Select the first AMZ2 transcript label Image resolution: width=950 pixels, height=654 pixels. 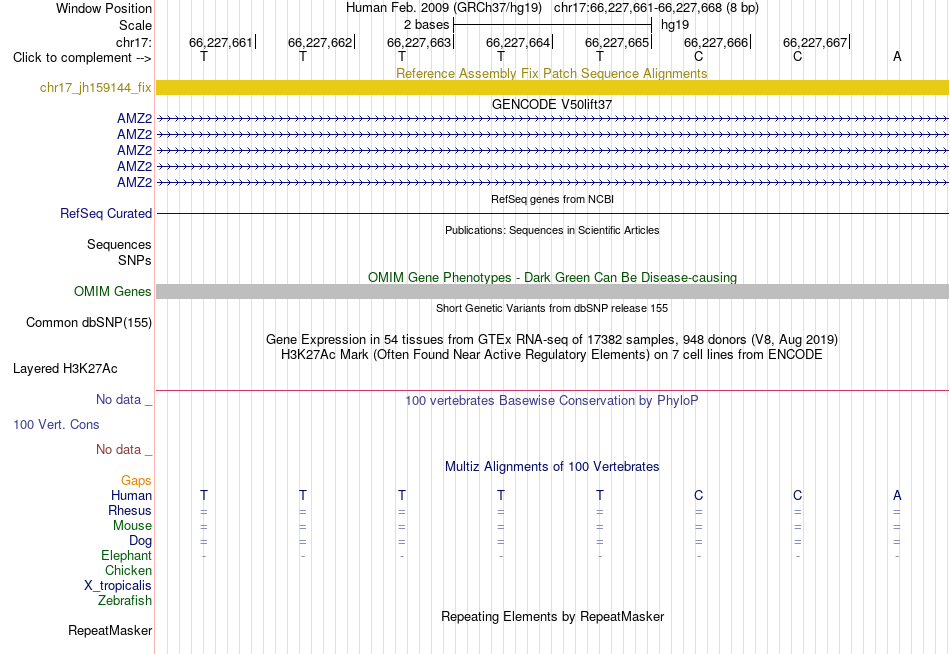click(135, 119)
